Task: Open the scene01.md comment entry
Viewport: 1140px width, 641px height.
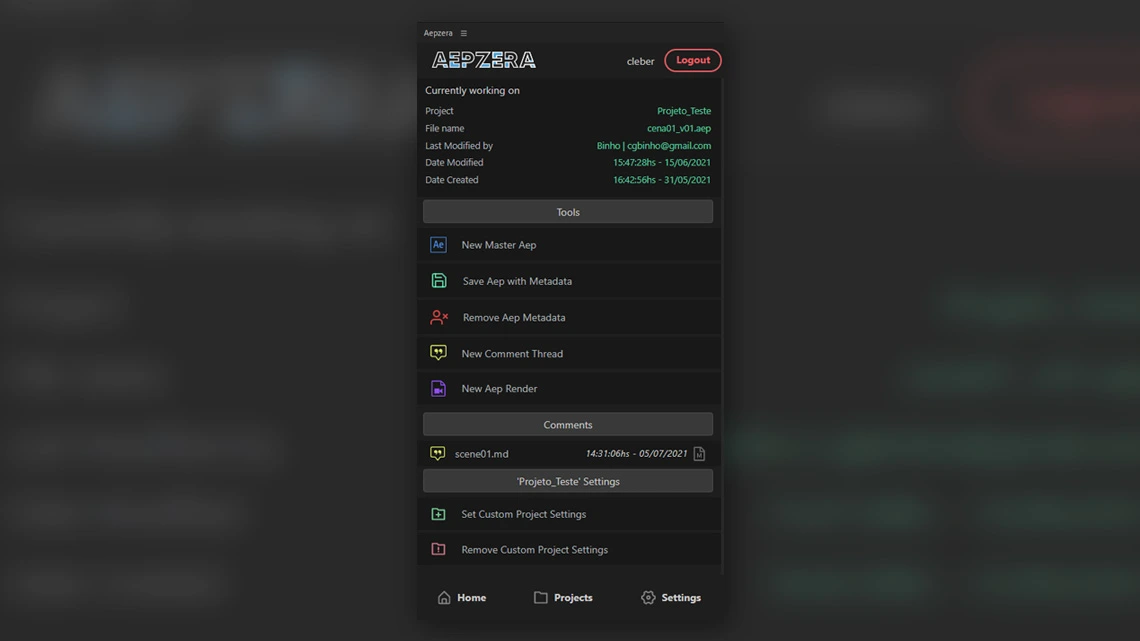Action: [x=568, y=453]
